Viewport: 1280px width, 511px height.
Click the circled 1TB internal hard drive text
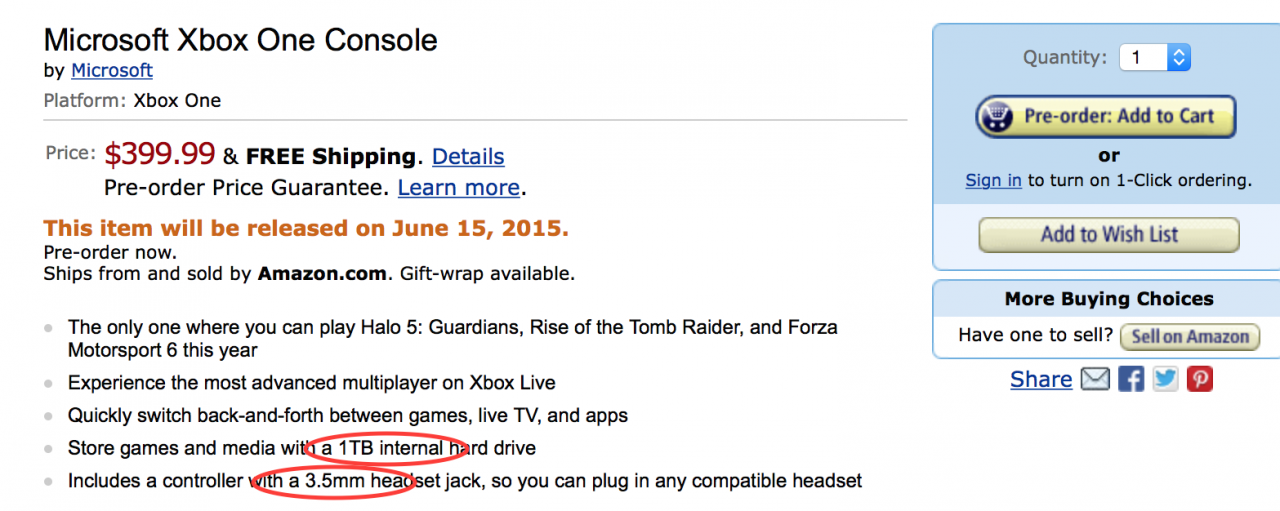pyautogui.click(x=390, y=447)
